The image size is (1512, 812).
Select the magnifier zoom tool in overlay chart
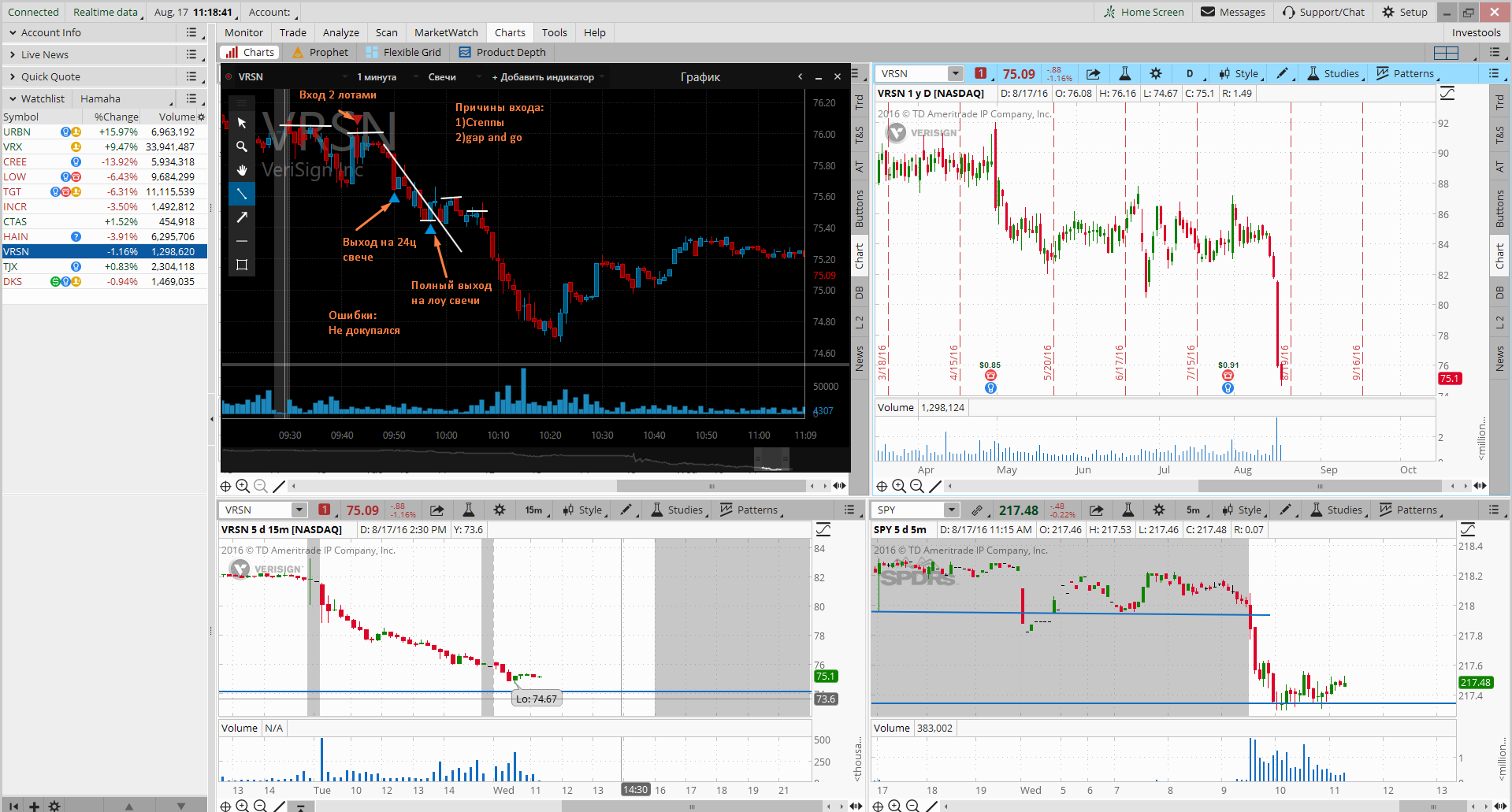pos(242,146)
